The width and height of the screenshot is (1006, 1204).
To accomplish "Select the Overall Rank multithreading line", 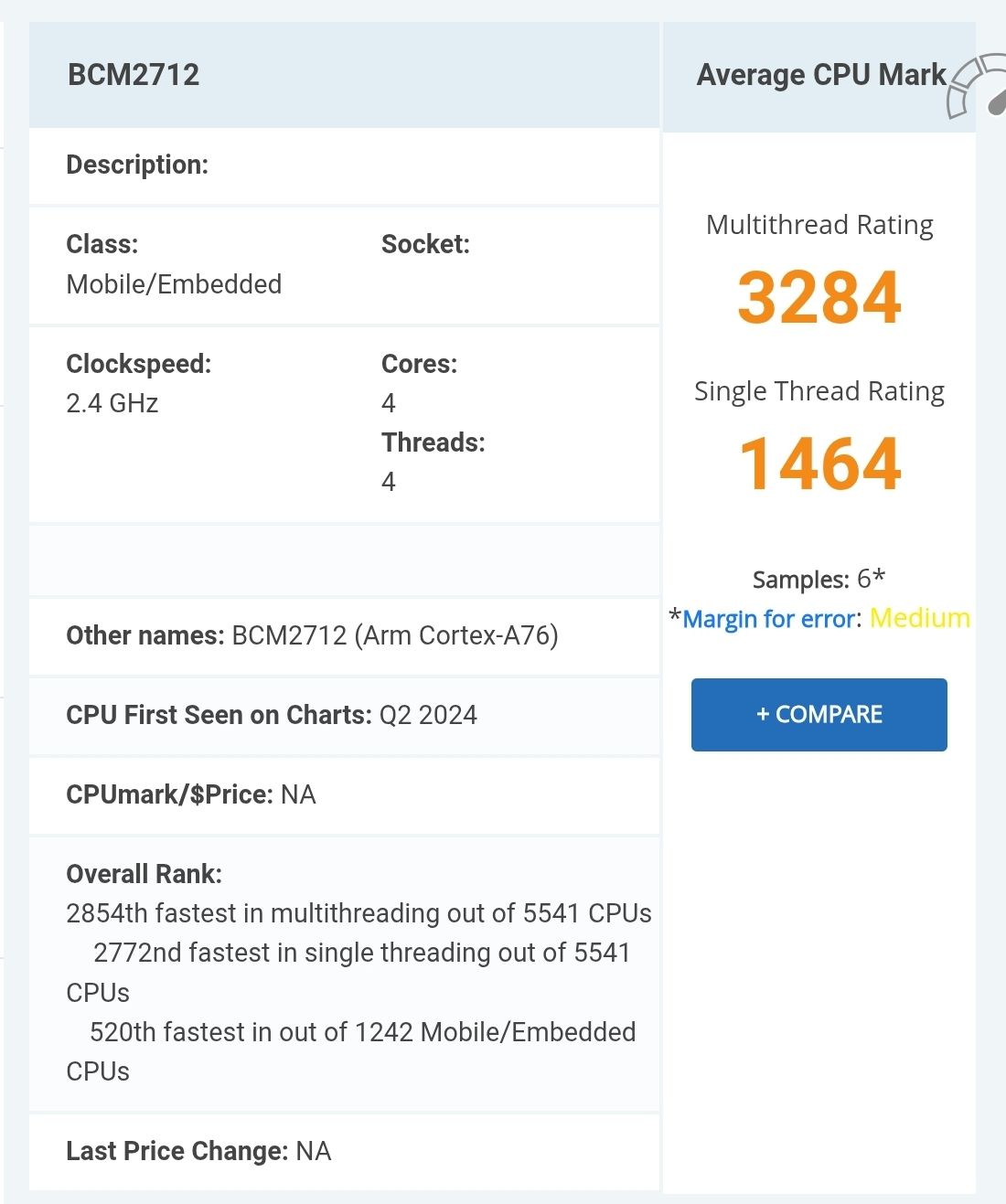I will point(359,912).
